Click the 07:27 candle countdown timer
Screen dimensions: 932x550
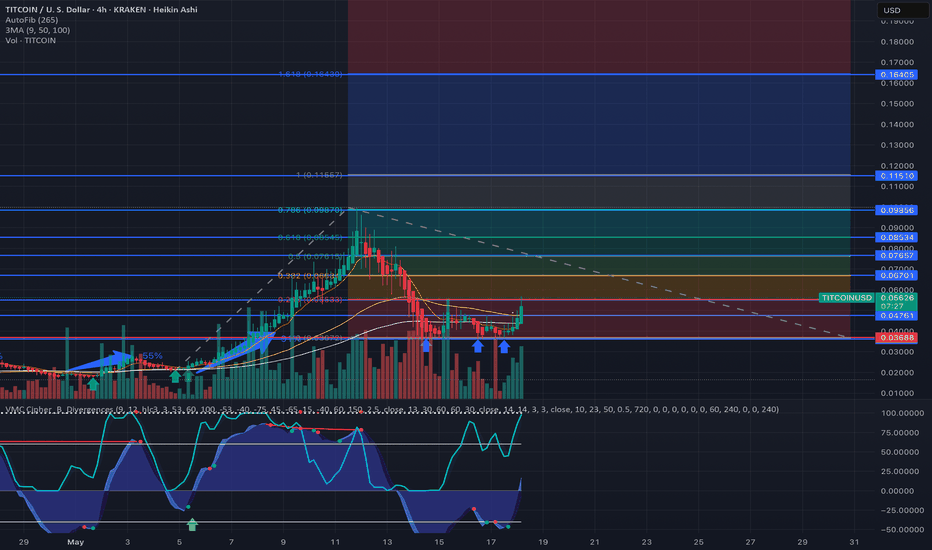[x=892, y=306]
